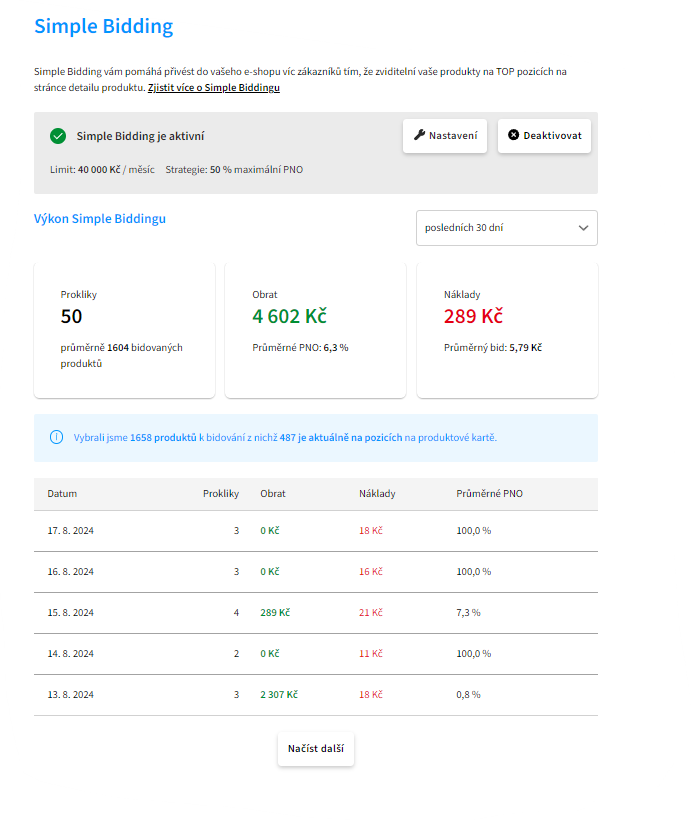Click Obrat '0 Kč' in 16. 8. row
The width and height of the screenshot is (691, 820).
click(270, 572)
